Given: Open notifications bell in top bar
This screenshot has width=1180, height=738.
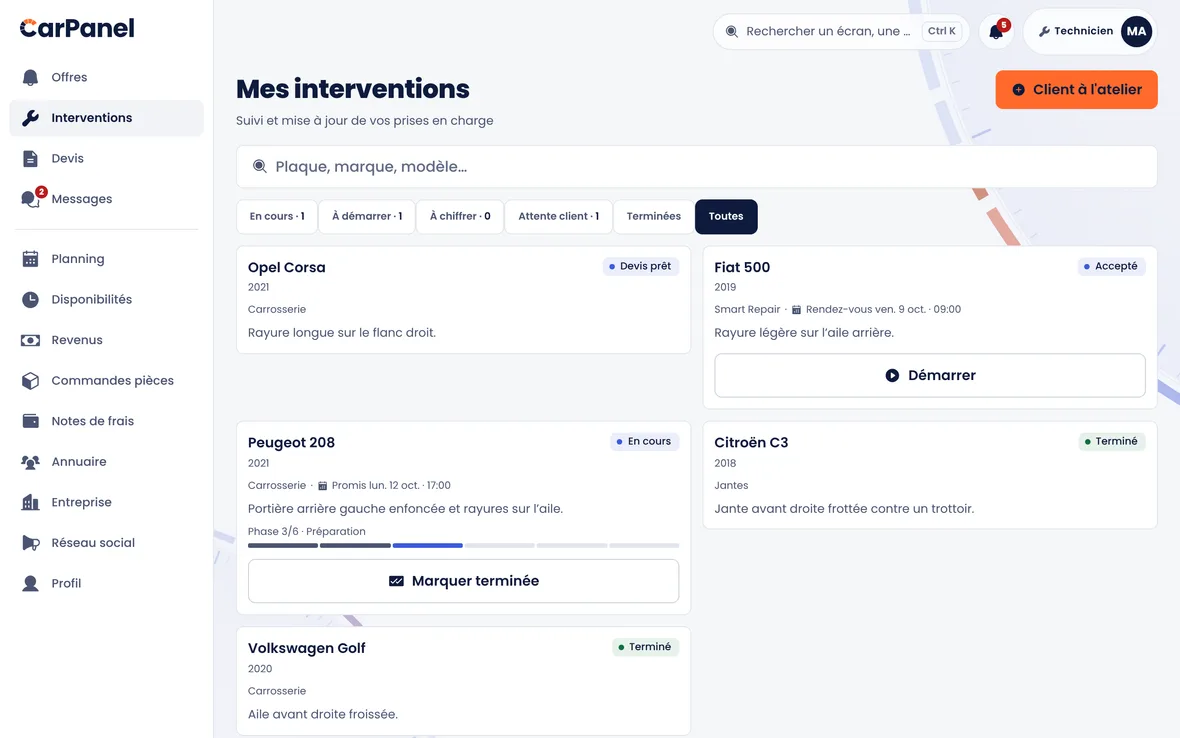Looking at the screenshot, I should [996, 32].
